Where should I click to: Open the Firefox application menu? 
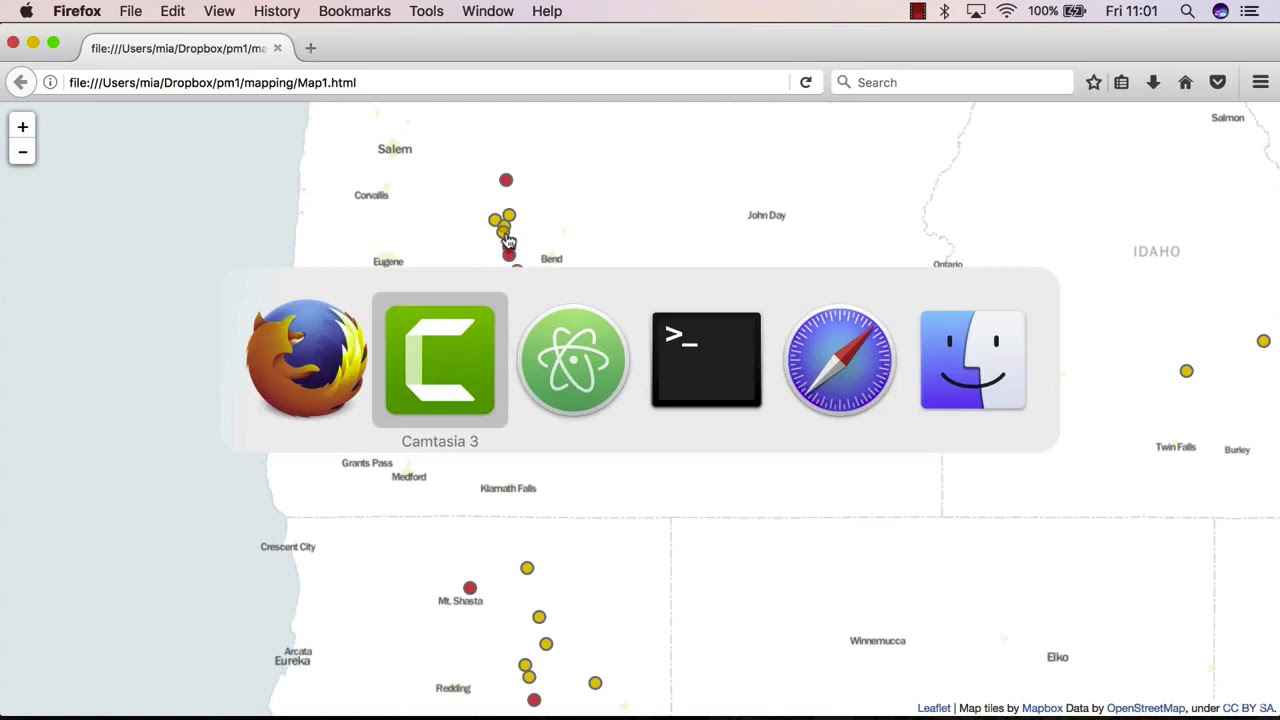tap(77, 11)
